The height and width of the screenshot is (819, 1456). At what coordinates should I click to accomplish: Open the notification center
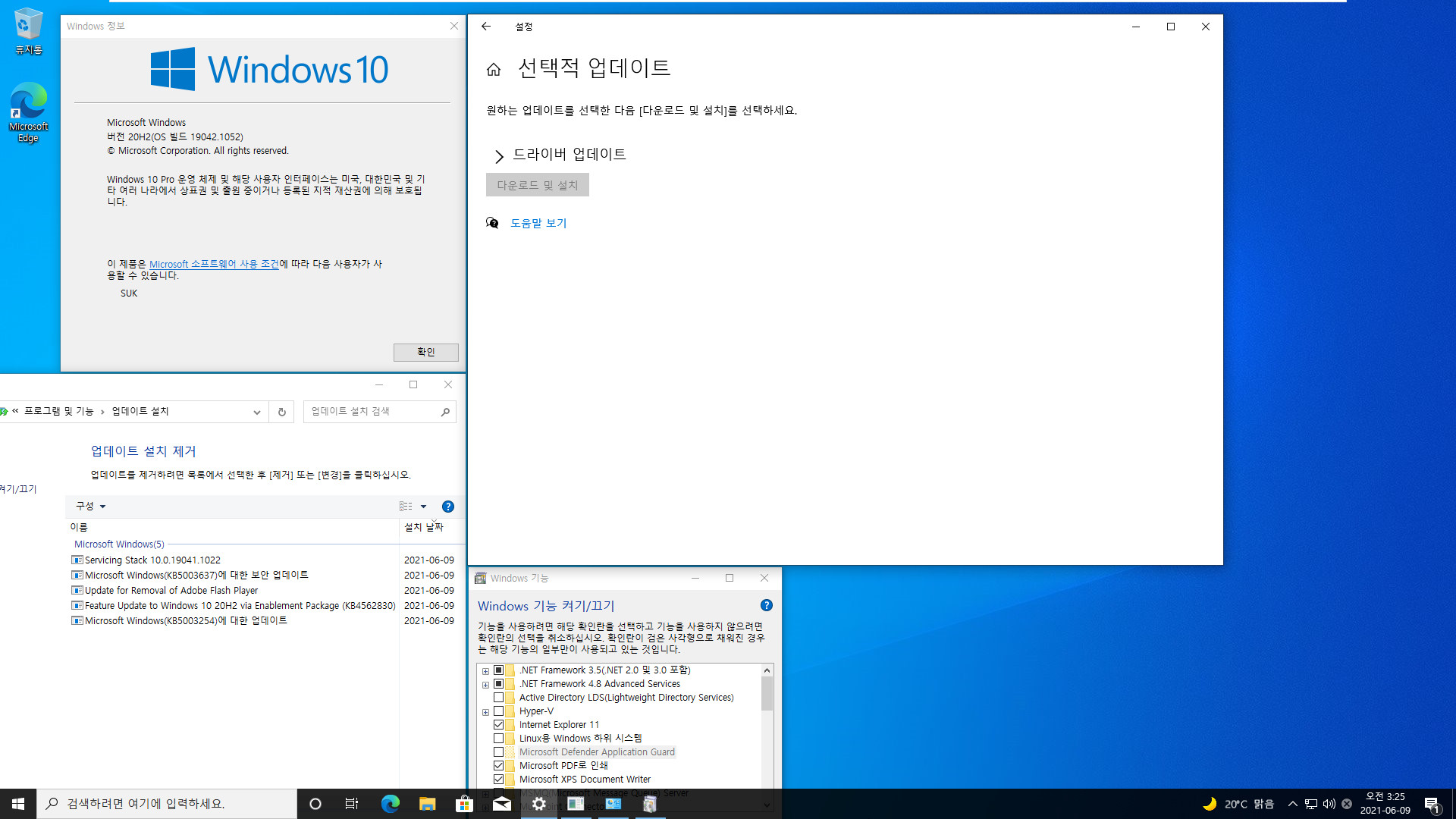pos(1432,804)
